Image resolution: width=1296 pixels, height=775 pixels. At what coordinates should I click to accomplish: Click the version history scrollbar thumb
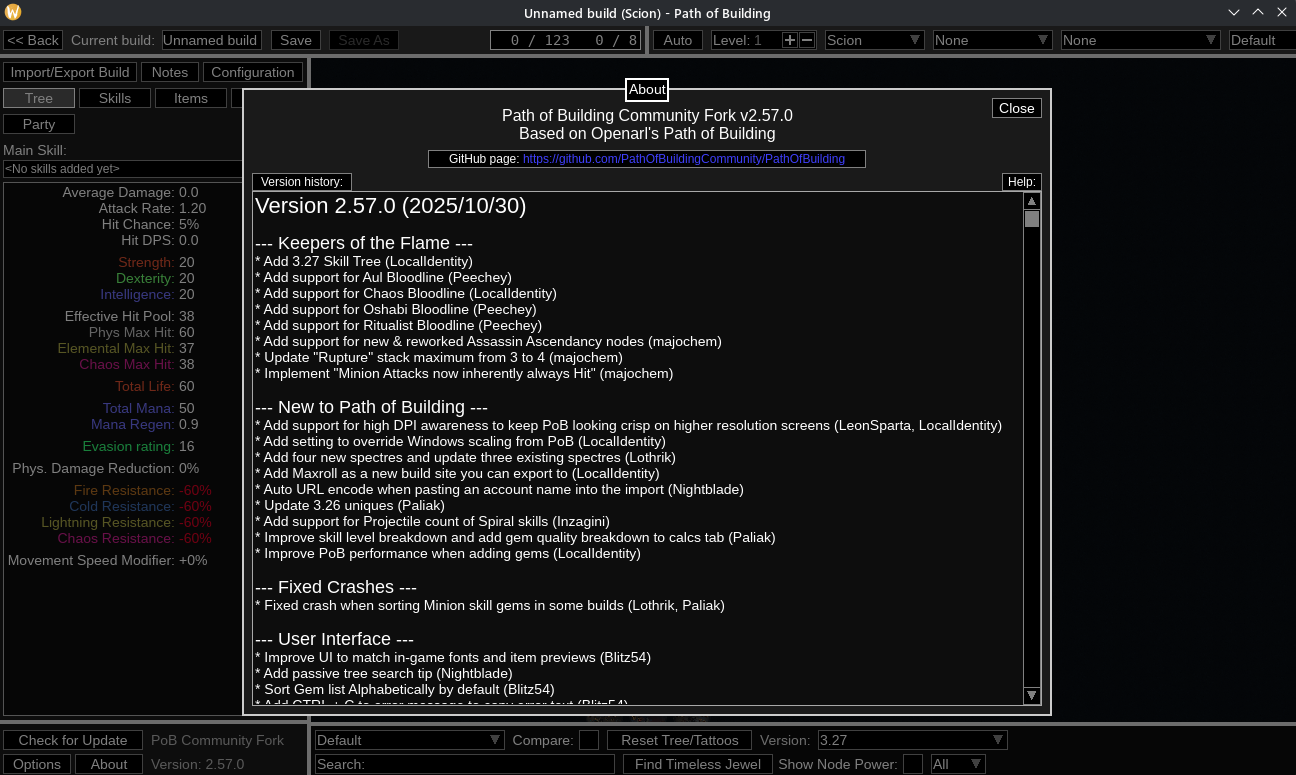pyautogui.click(x=1032, y=219)
